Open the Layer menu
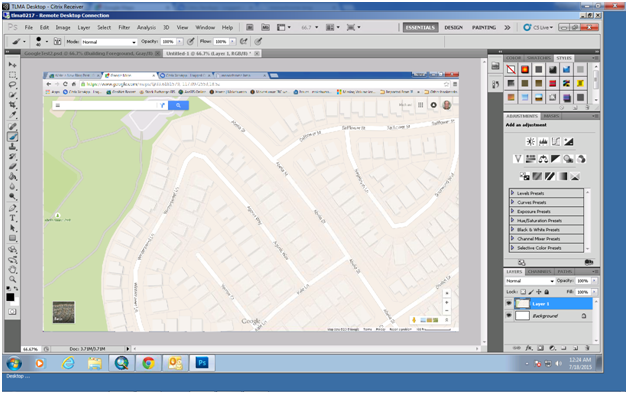This screenshot has width=628, height=394. point(84,27)
